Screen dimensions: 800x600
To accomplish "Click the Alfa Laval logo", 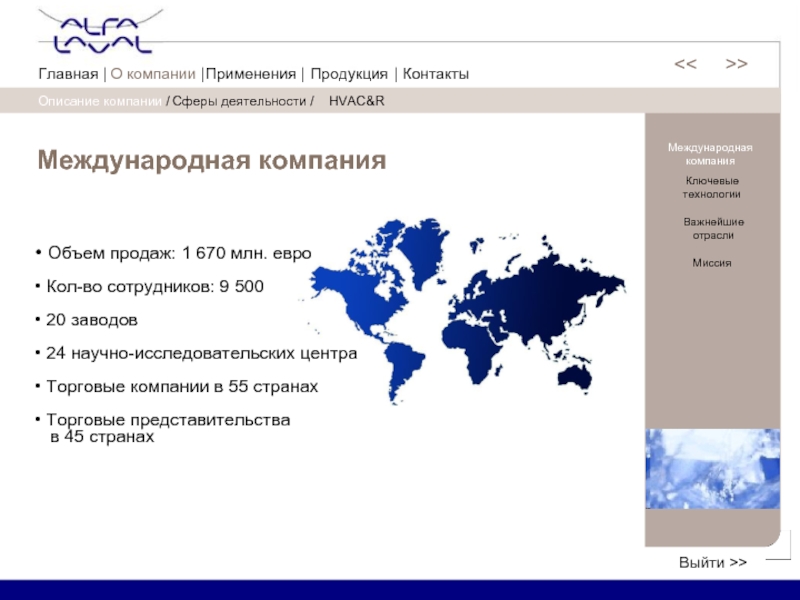I will pos(96,30).
